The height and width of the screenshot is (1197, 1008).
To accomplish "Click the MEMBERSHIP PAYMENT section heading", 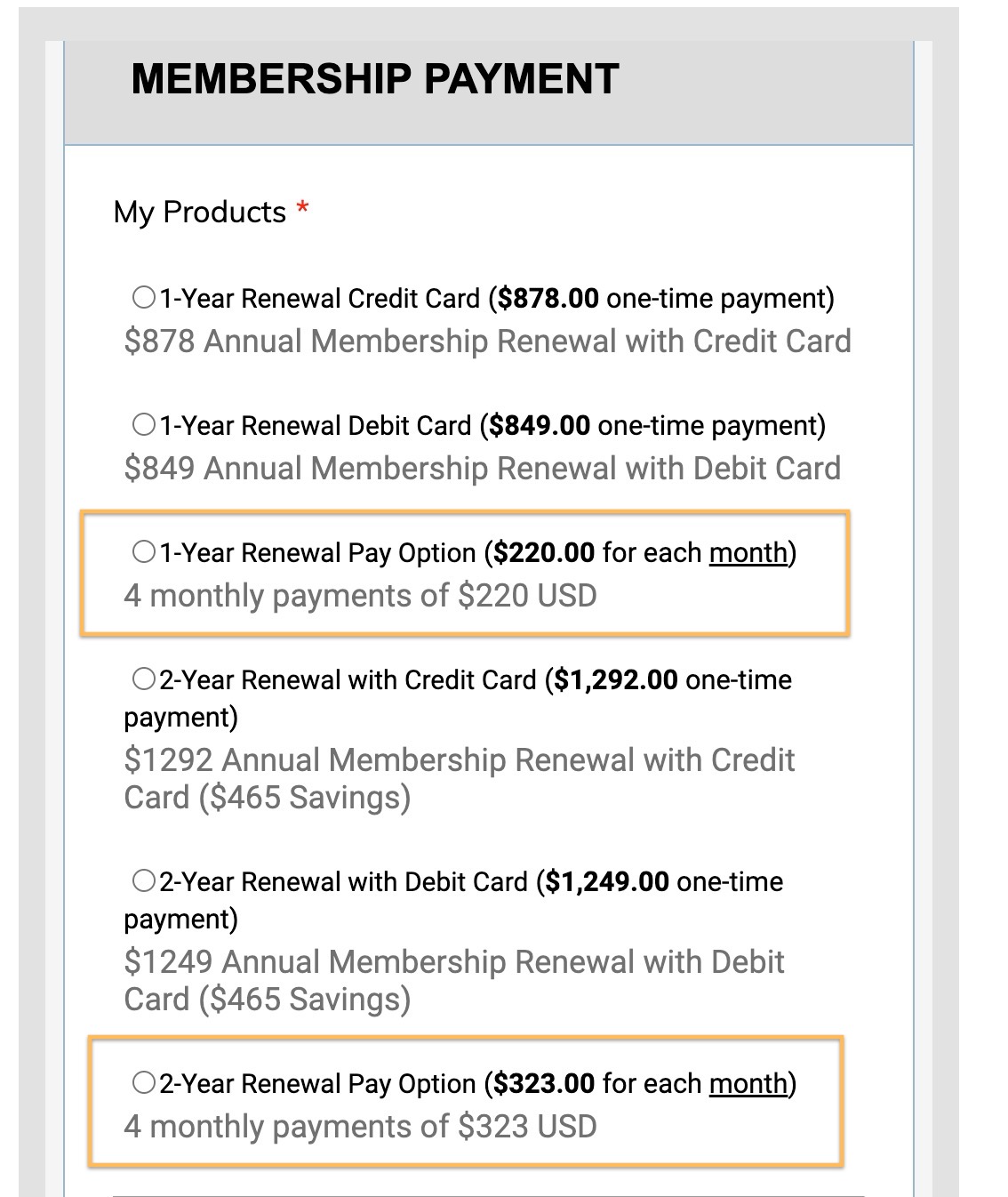I will point(374,79).
